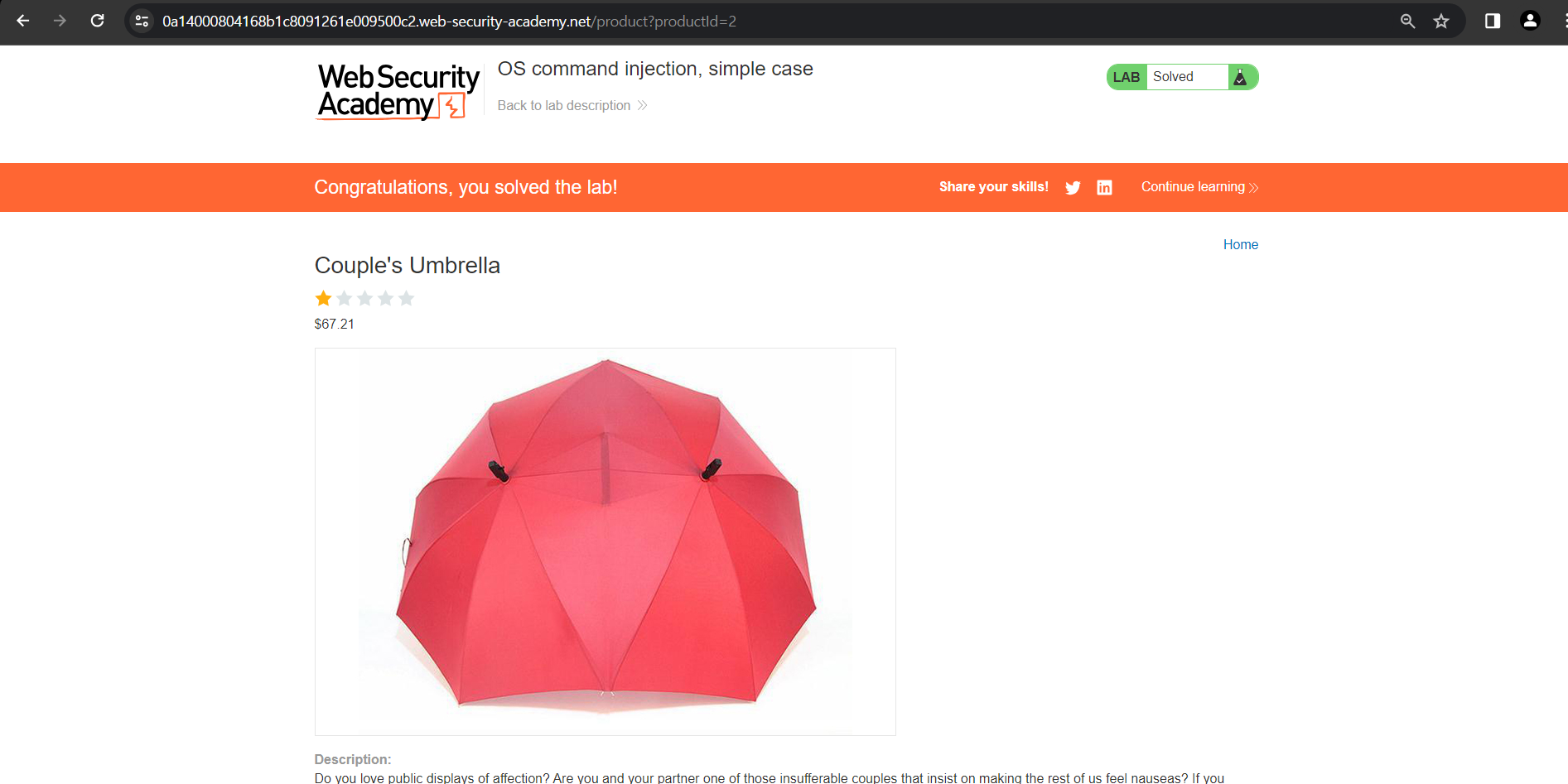Go to the Home link
The image size is (1568, 784).
(1241, 244)
